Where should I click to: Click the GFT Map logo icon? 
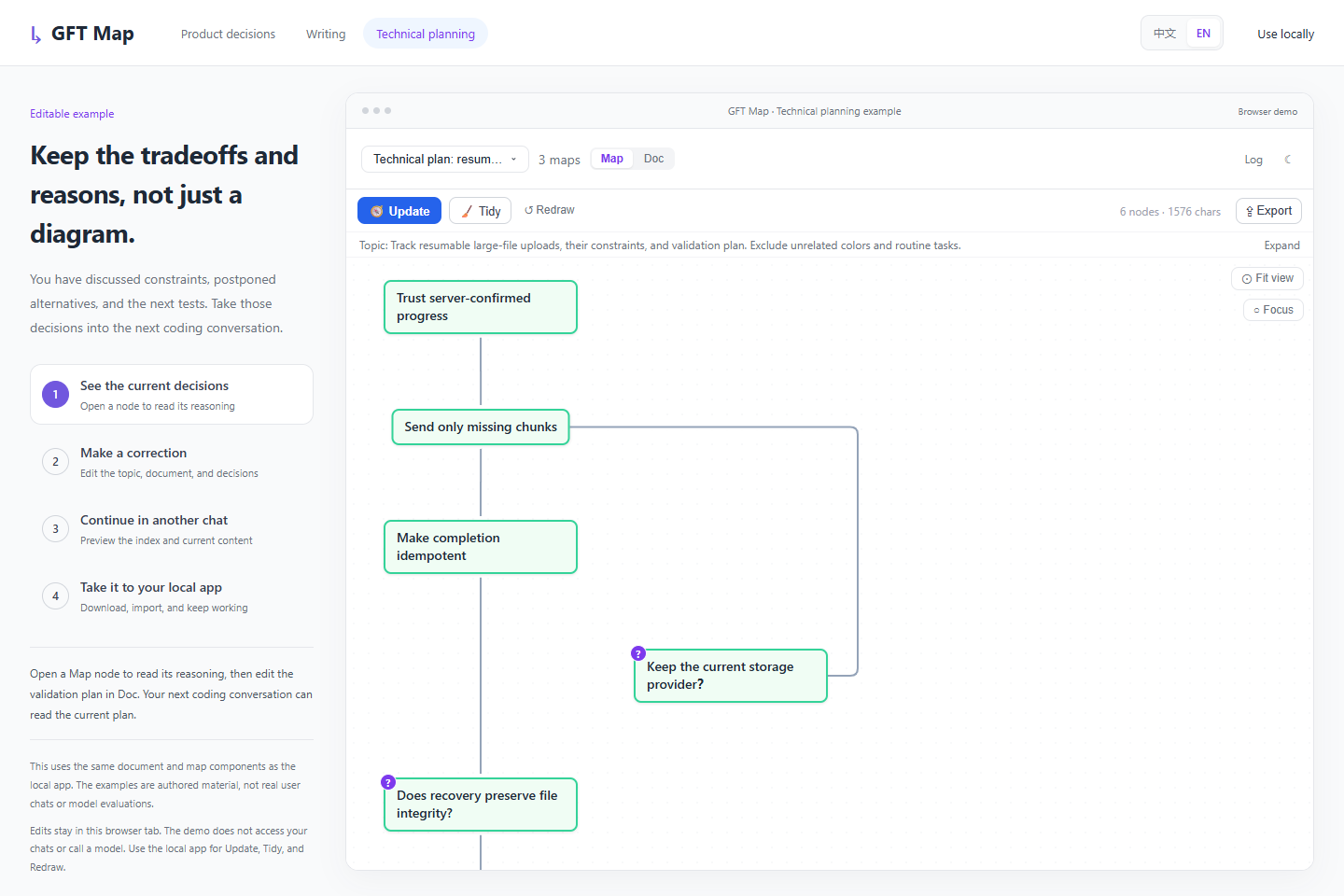(35, 35)
